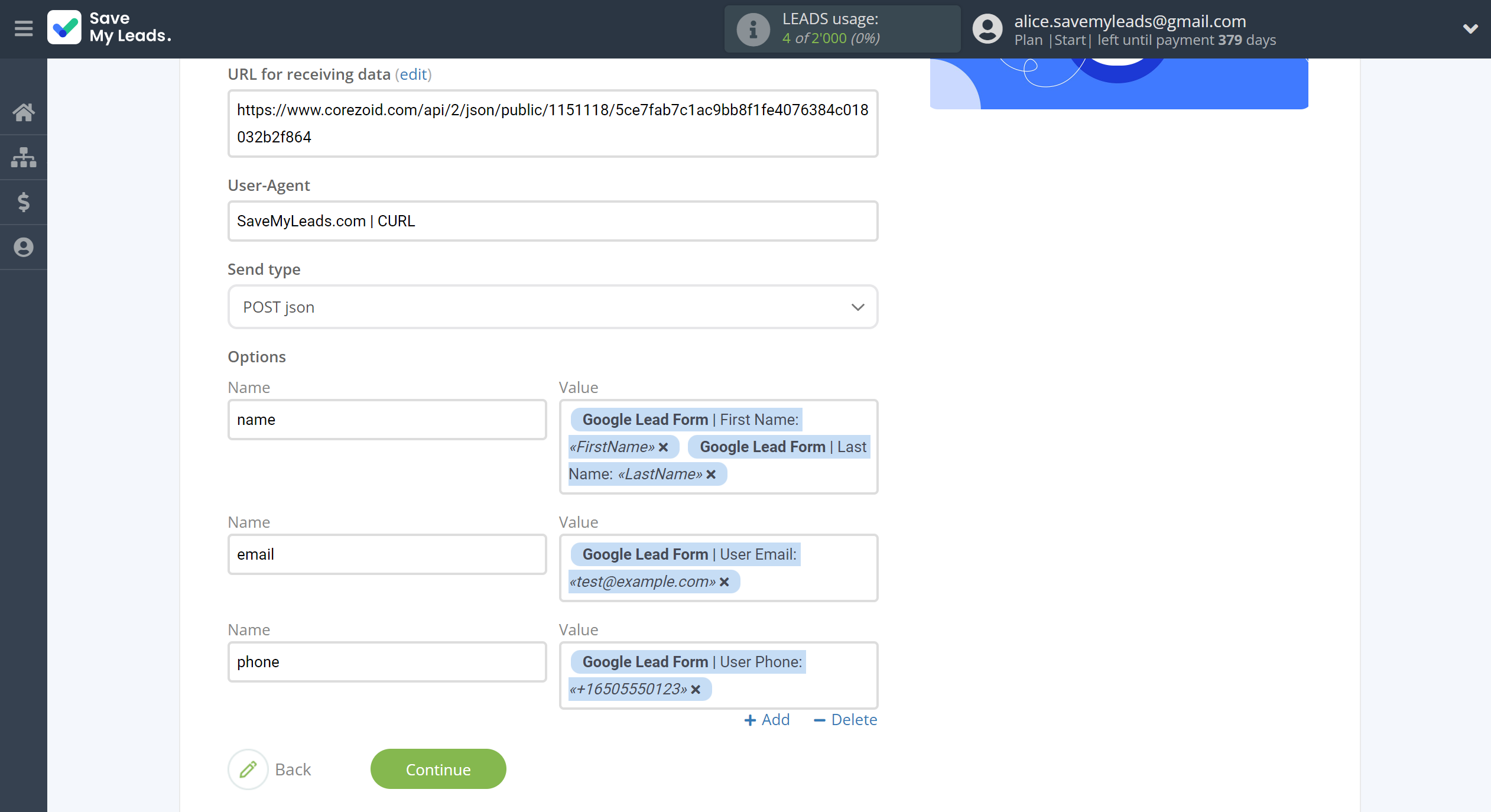
Task: Open the Send type dropdown
Action: pyautogui.click(x=552, y=307)
